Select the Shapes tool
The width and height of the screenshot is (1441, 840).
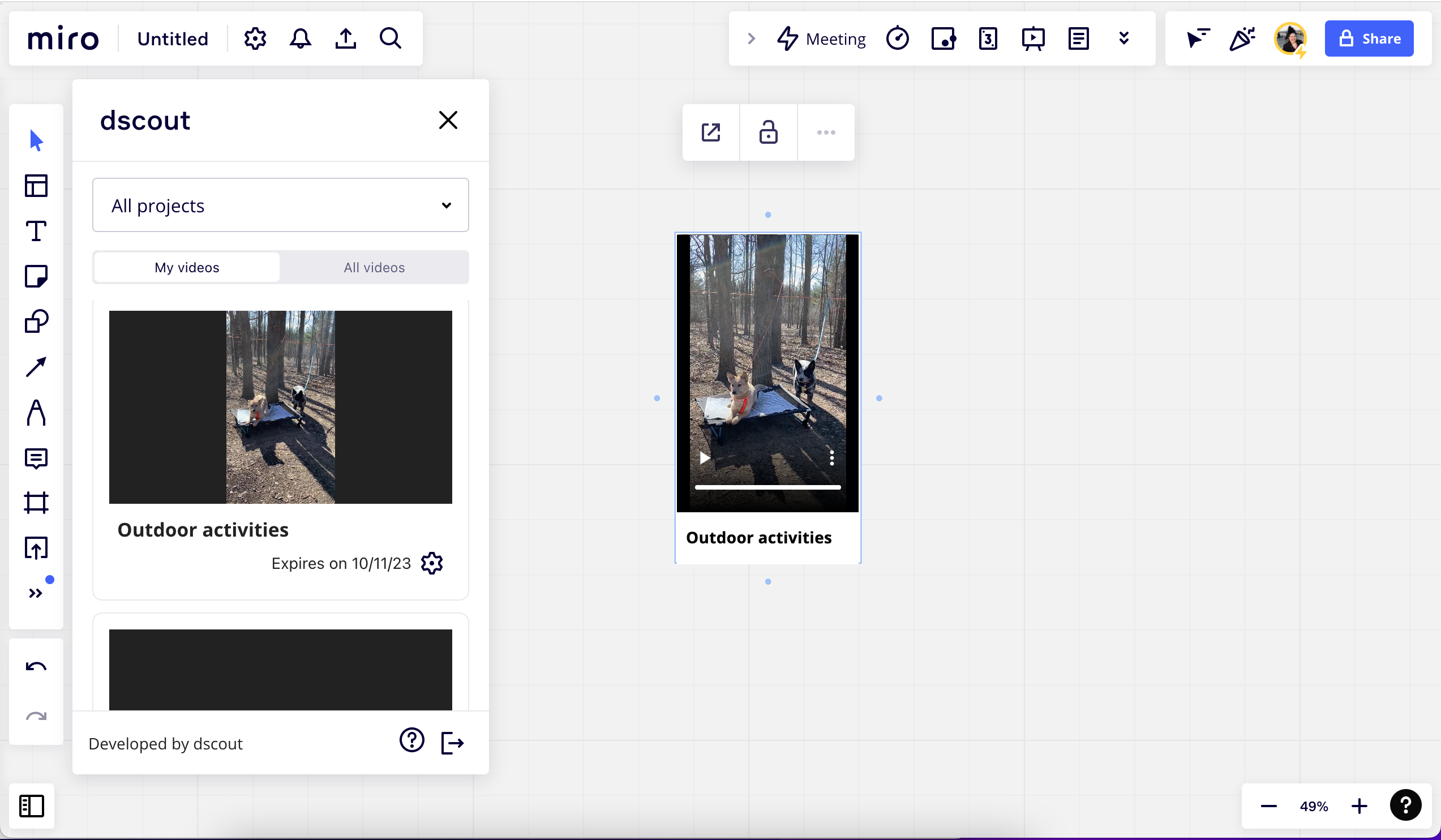[36, 322]
